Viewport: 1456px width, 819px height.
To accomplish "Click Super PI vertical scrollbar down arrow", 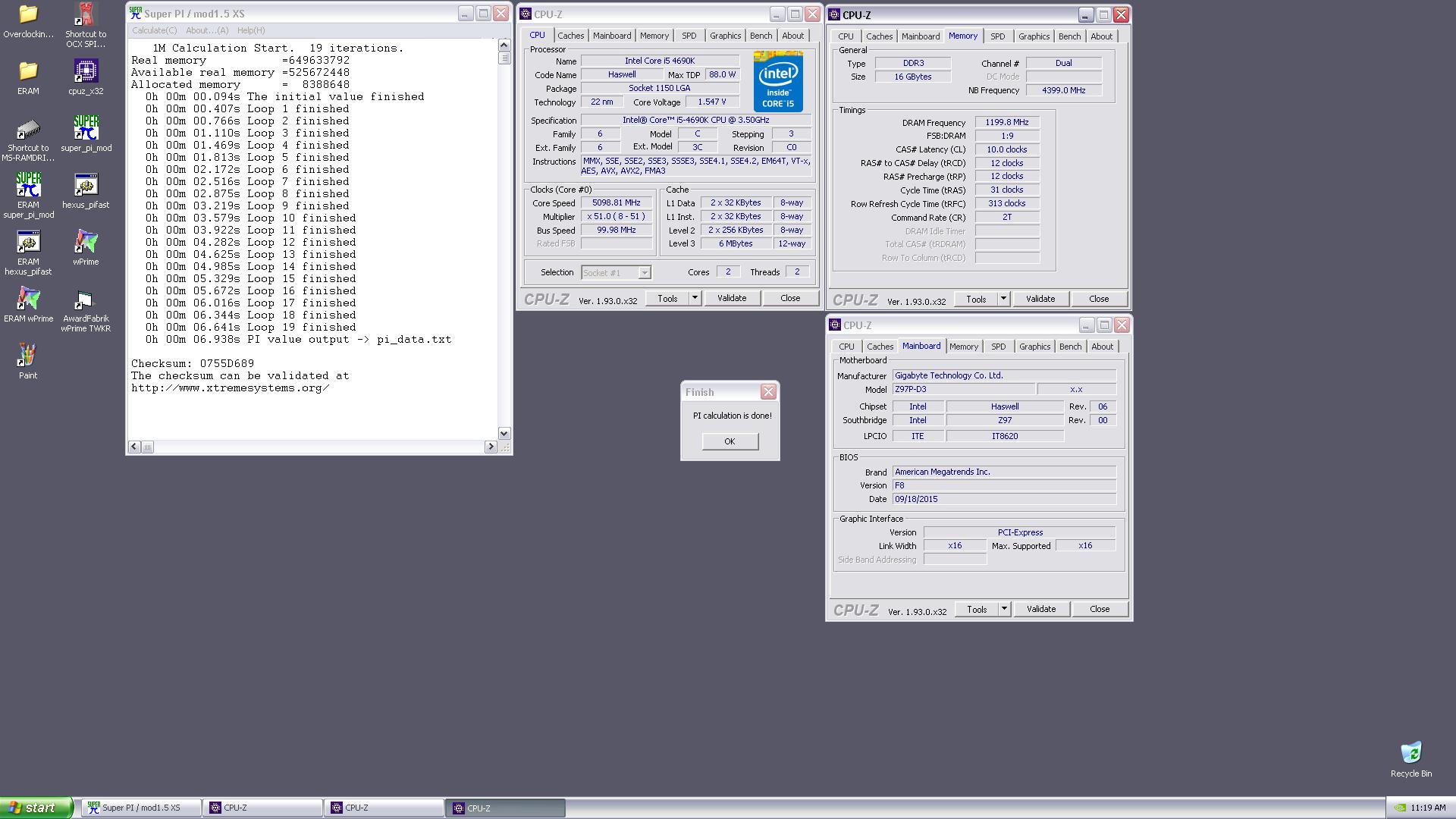I will [x=504, y=433].
